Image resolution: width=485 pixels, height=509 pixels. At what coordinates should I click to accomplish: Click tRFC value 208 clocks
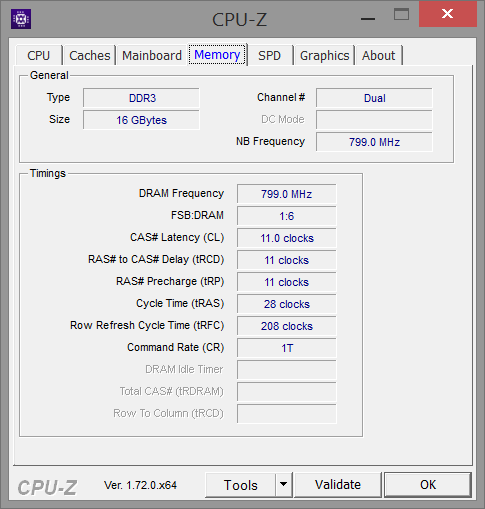point(287,326)
